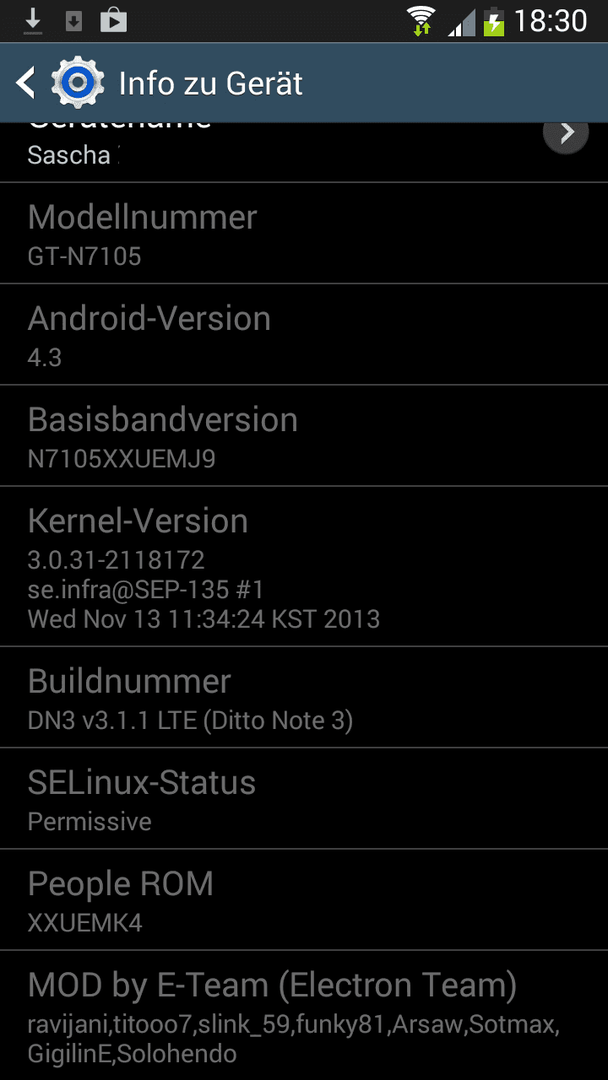608x1080 pixels.
Task: Tap the back arrow in header
Action: (x=25, y=83)
